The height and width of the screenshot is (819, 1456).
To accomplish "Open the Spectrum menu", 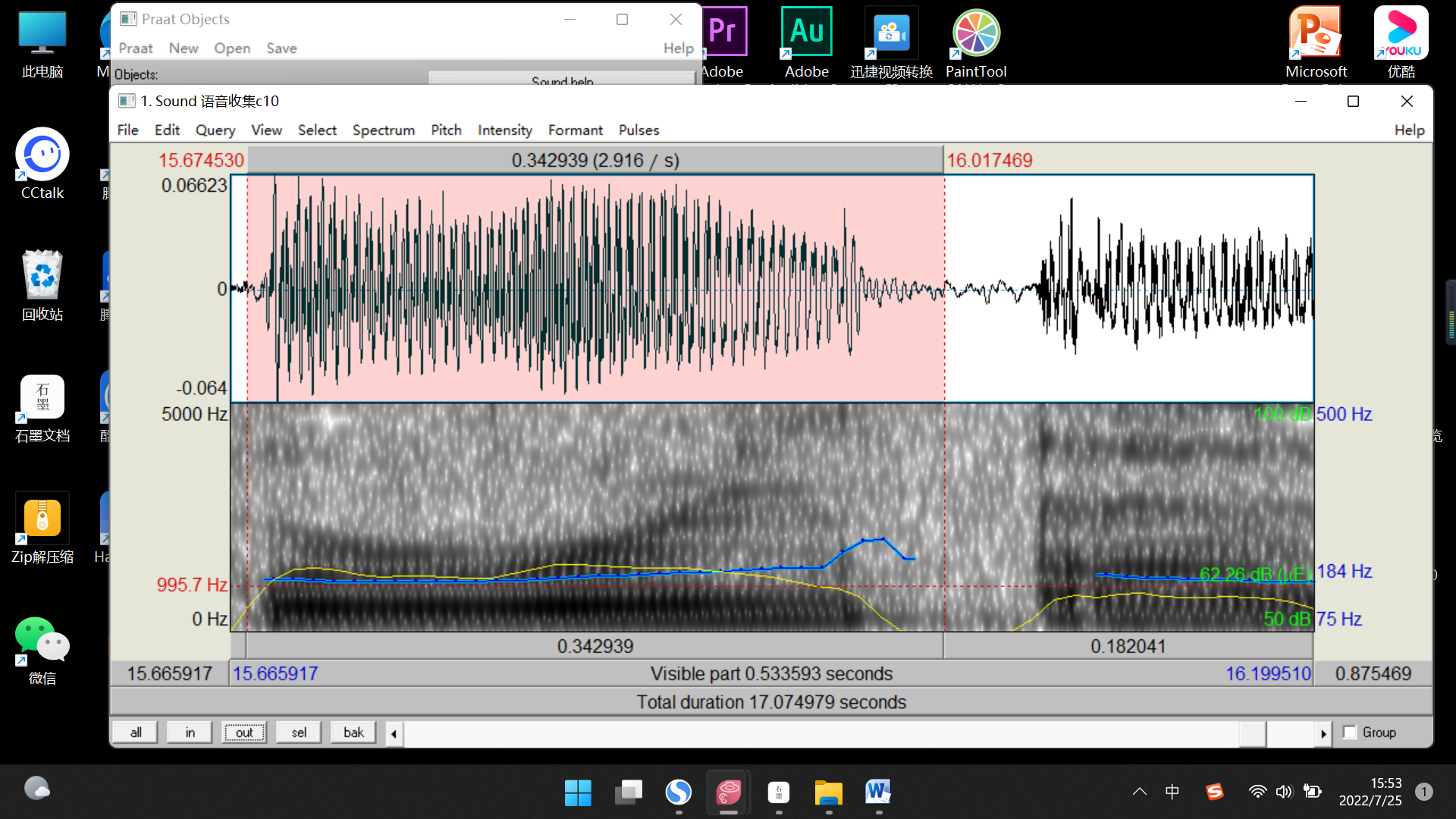I will pos(384,130).
